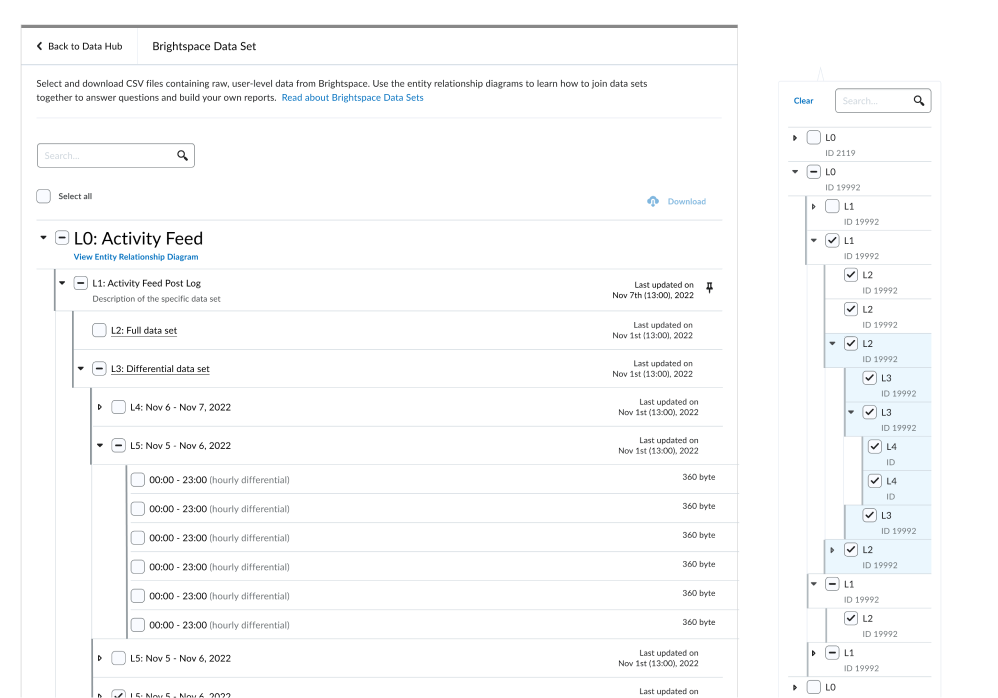This screenshot has width=998, height=698.
Task: Expand the unchecked L1 node in side panel
Action: 813,206
